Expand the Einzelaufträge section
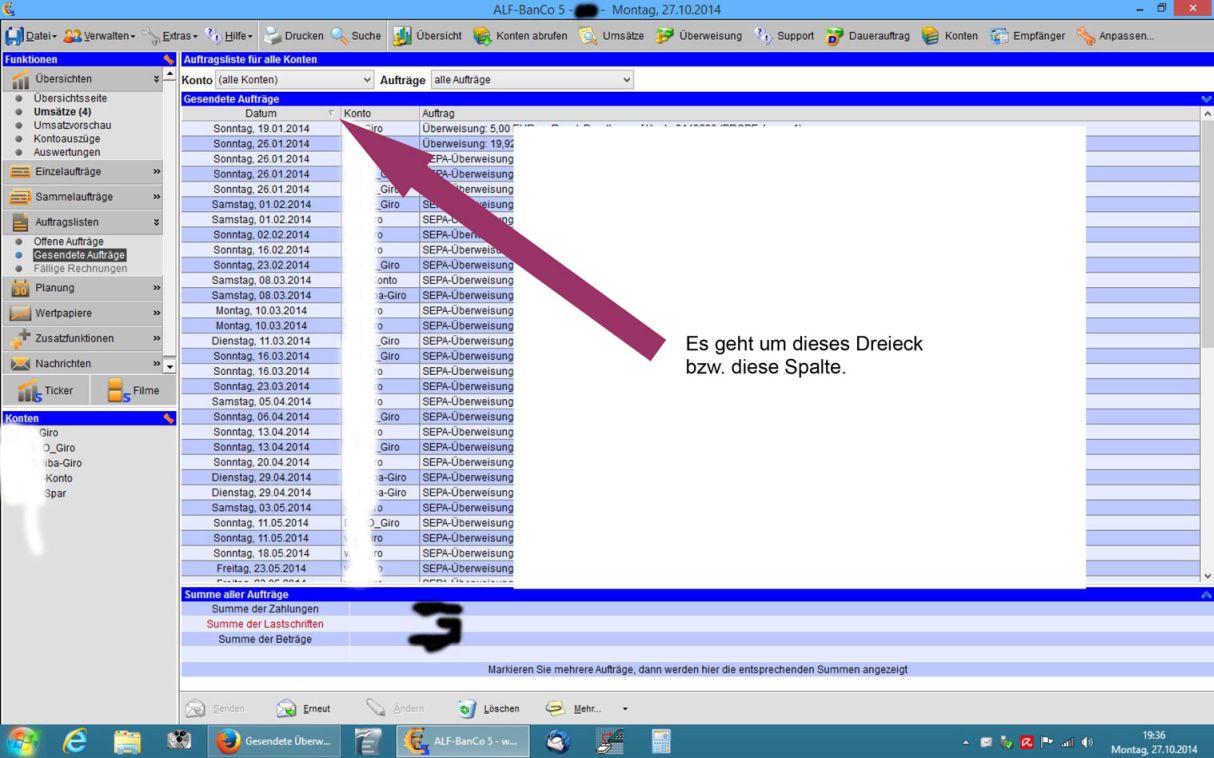This screenshot has width=1214, height=758. coord(82,172)
